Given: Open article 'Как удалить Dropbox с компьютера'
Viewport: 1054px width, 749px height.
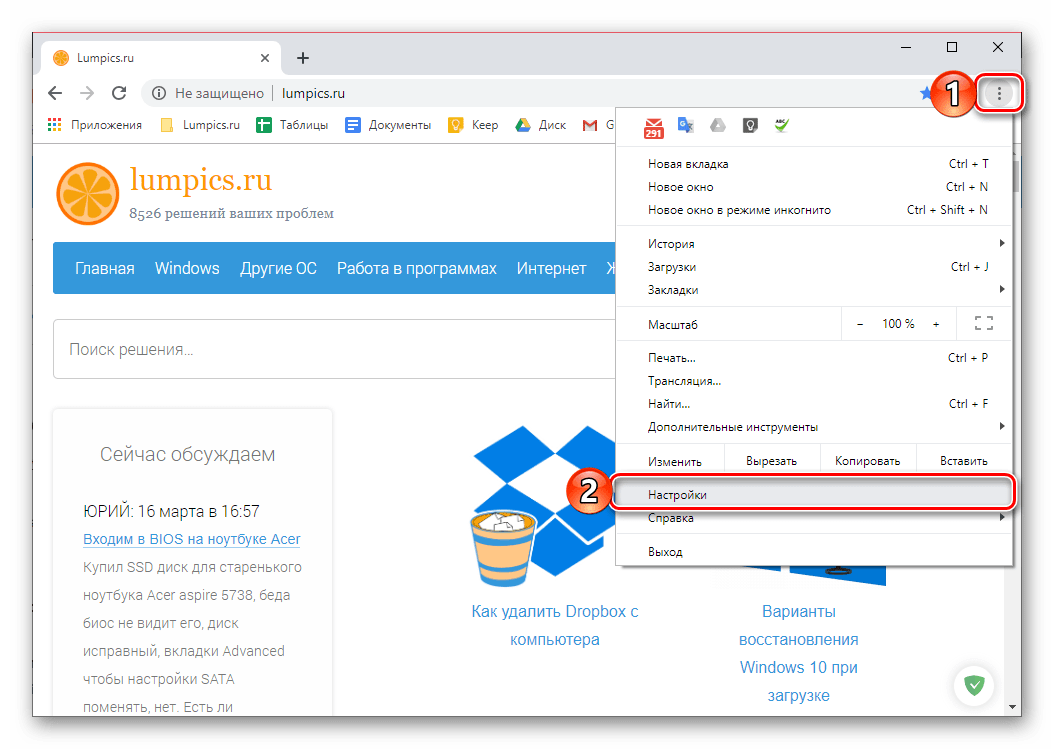Looking at the screenshot, I should pyautogui.click(x=555, y=625).
